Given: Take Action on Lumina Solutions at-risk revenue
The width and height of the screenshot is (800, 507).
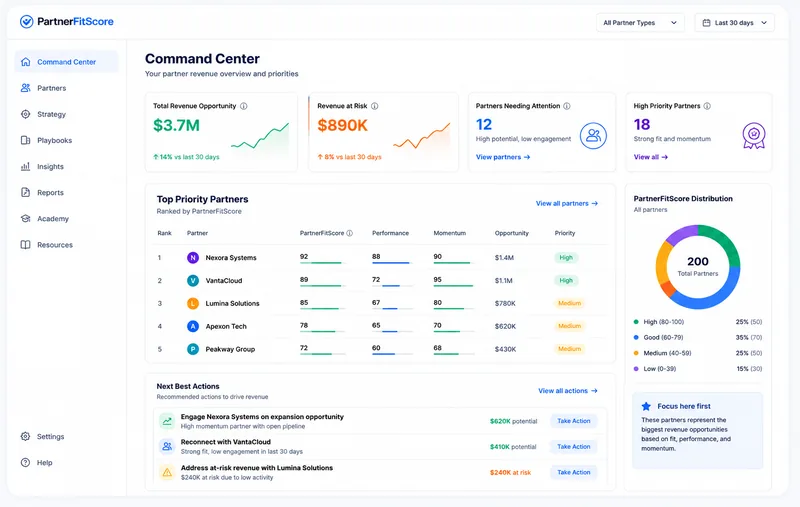Looking at the screenshot, I should pos(573,472).
